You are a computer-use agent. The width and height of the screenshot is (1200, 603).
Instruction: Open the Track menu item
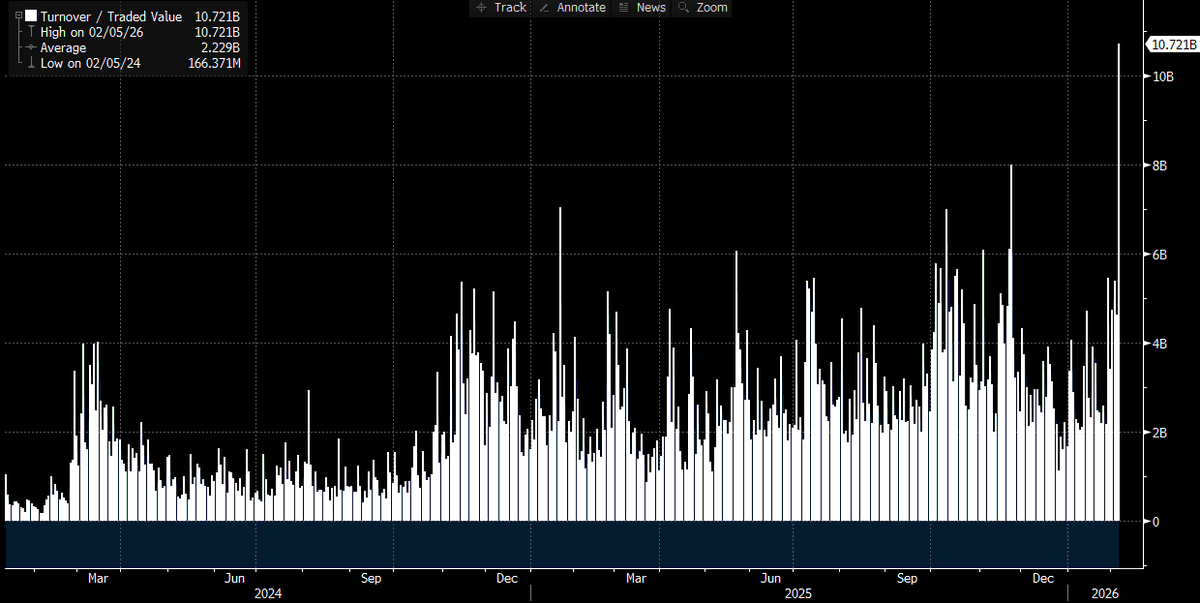pos(510,8)
